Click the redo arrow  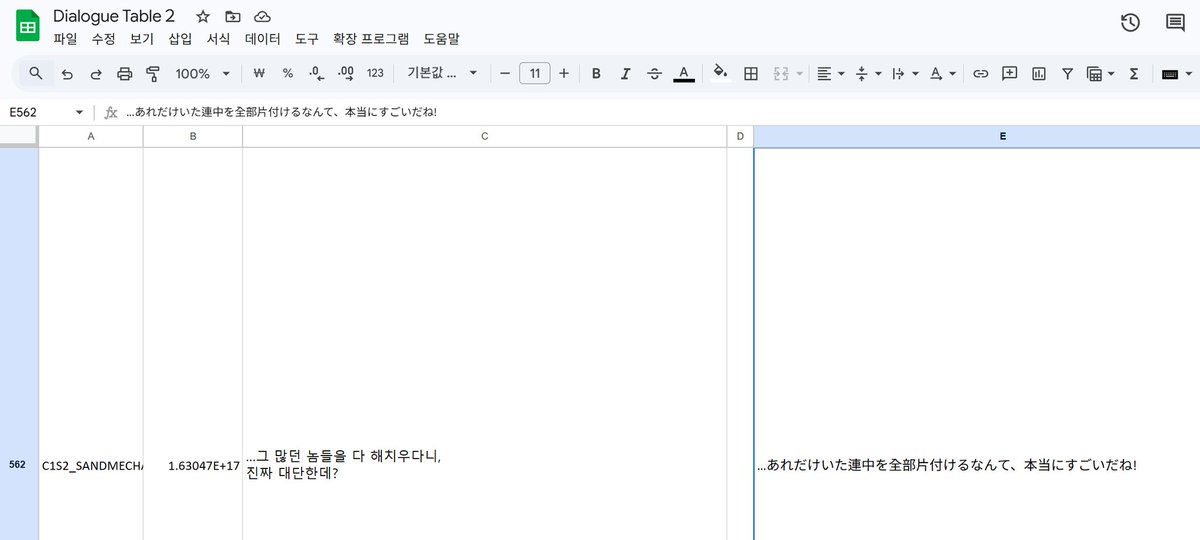click(96, 73)
